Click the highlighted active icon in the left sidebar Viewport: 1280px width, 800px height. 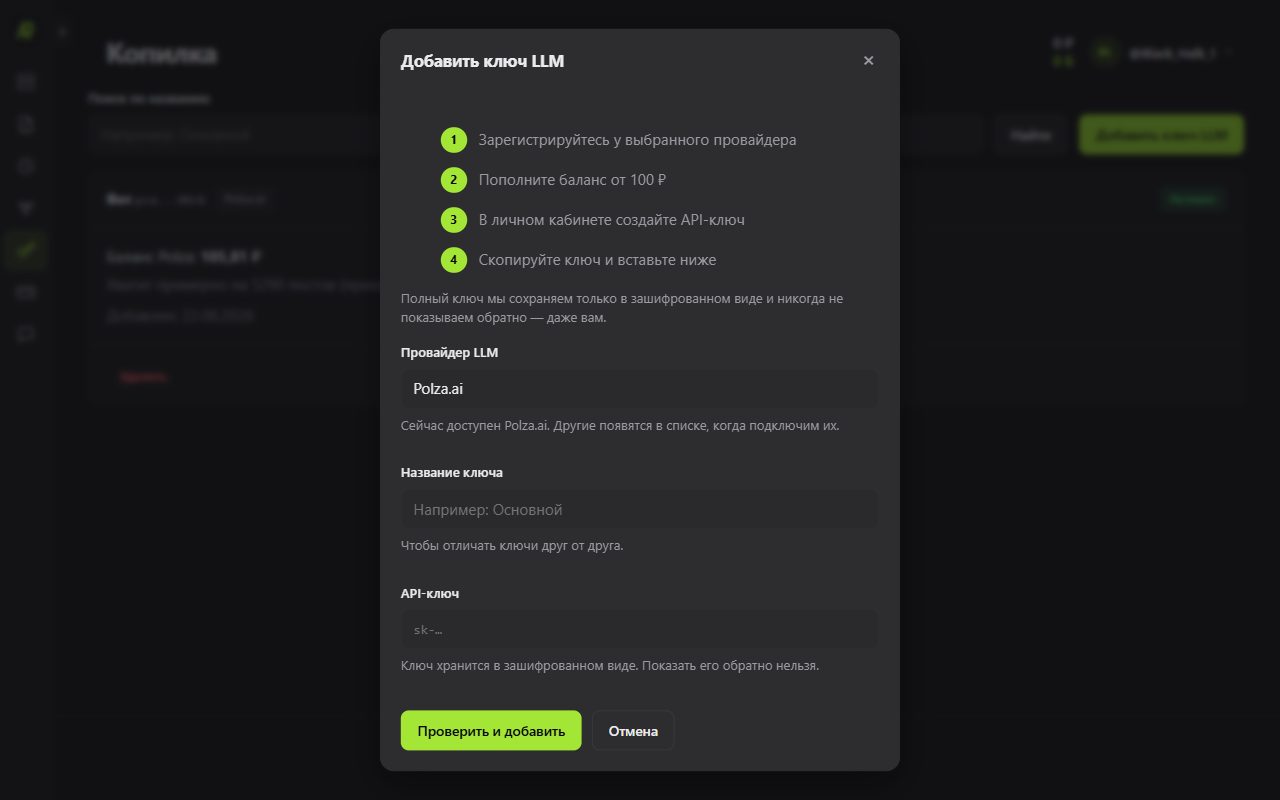(26, 250)
